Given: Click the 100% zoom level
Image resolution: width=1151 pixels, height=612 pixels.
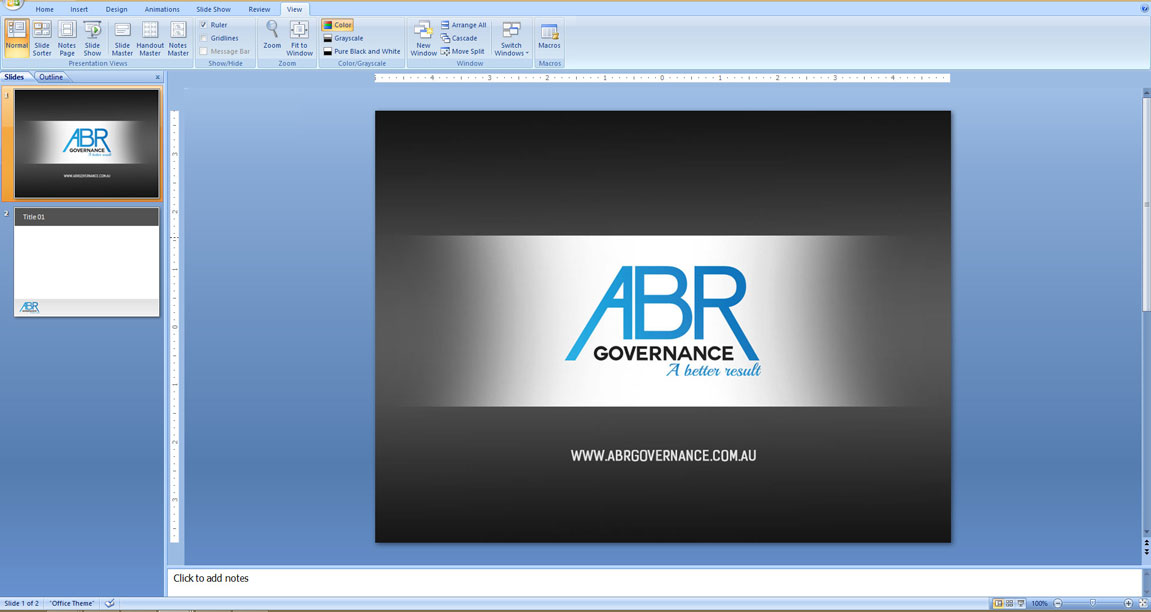Looking at the screenshot, I should click(1039, 603).
